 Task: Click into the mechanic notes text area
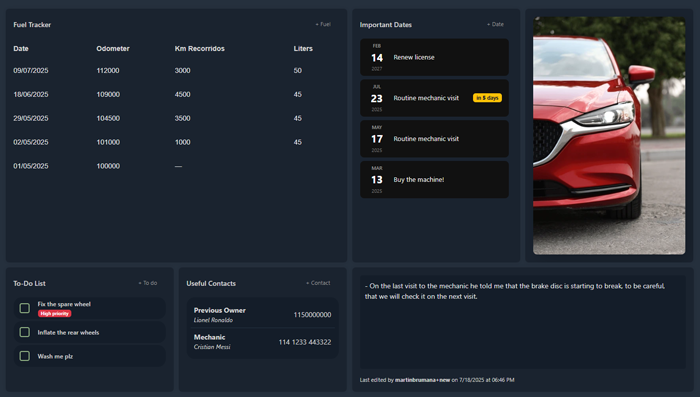523,322
